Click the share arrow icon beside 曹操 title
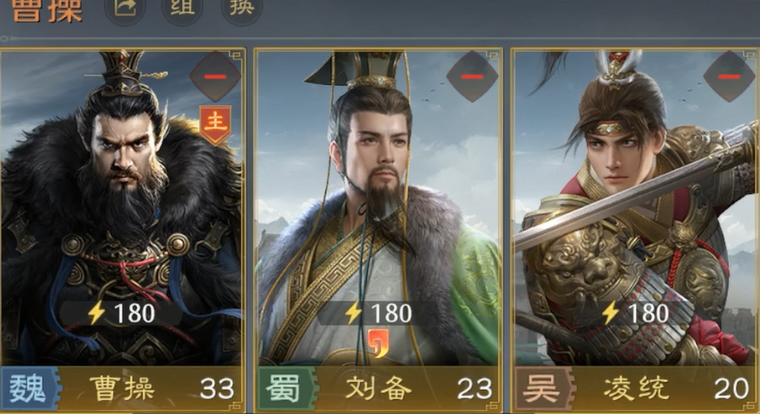The height and width of the screenshot is (414, 760). (x=125, y=7)
